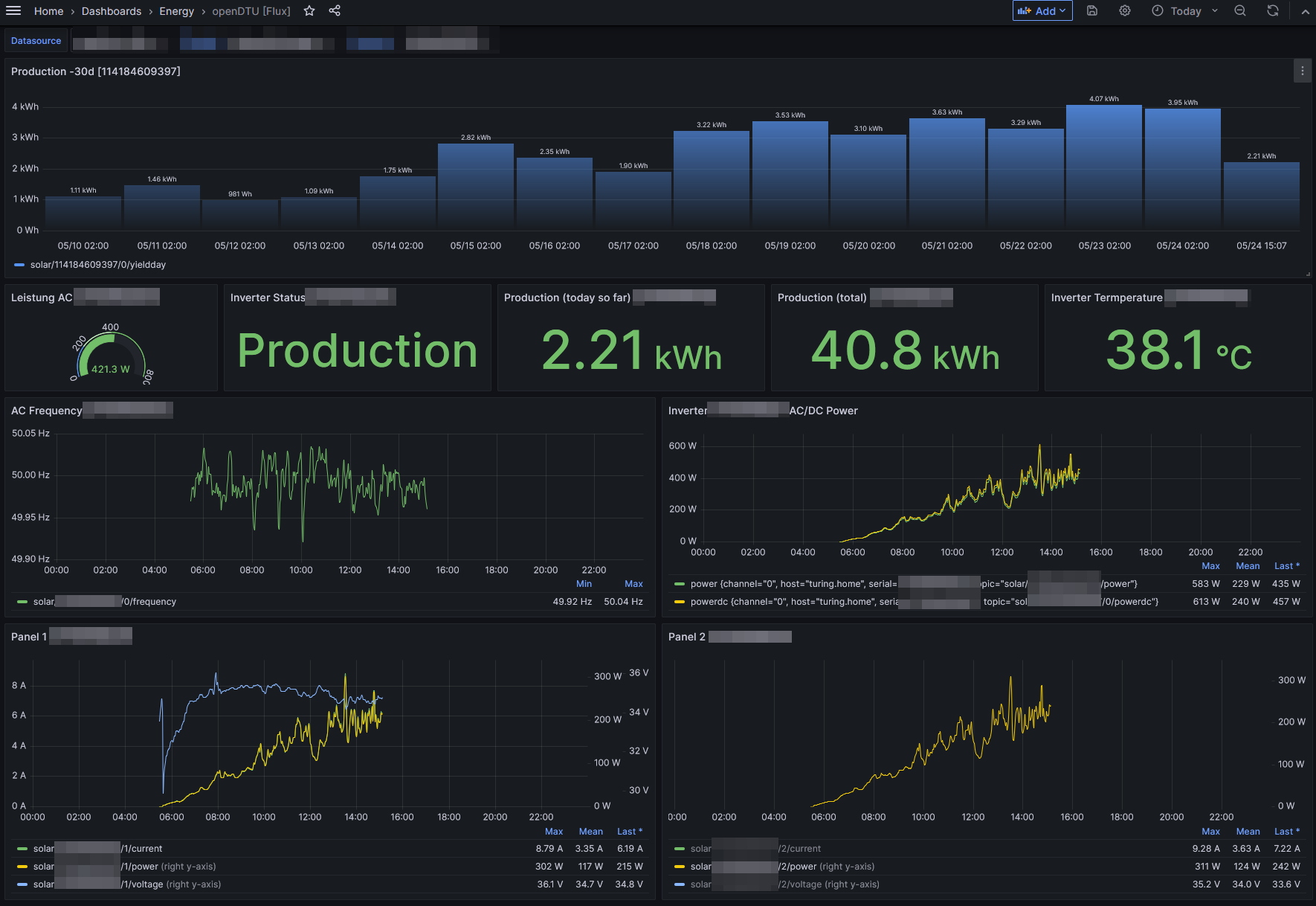Open the Today time range picker
This screenshot has width=1316, height=906.
(1184, 11)
